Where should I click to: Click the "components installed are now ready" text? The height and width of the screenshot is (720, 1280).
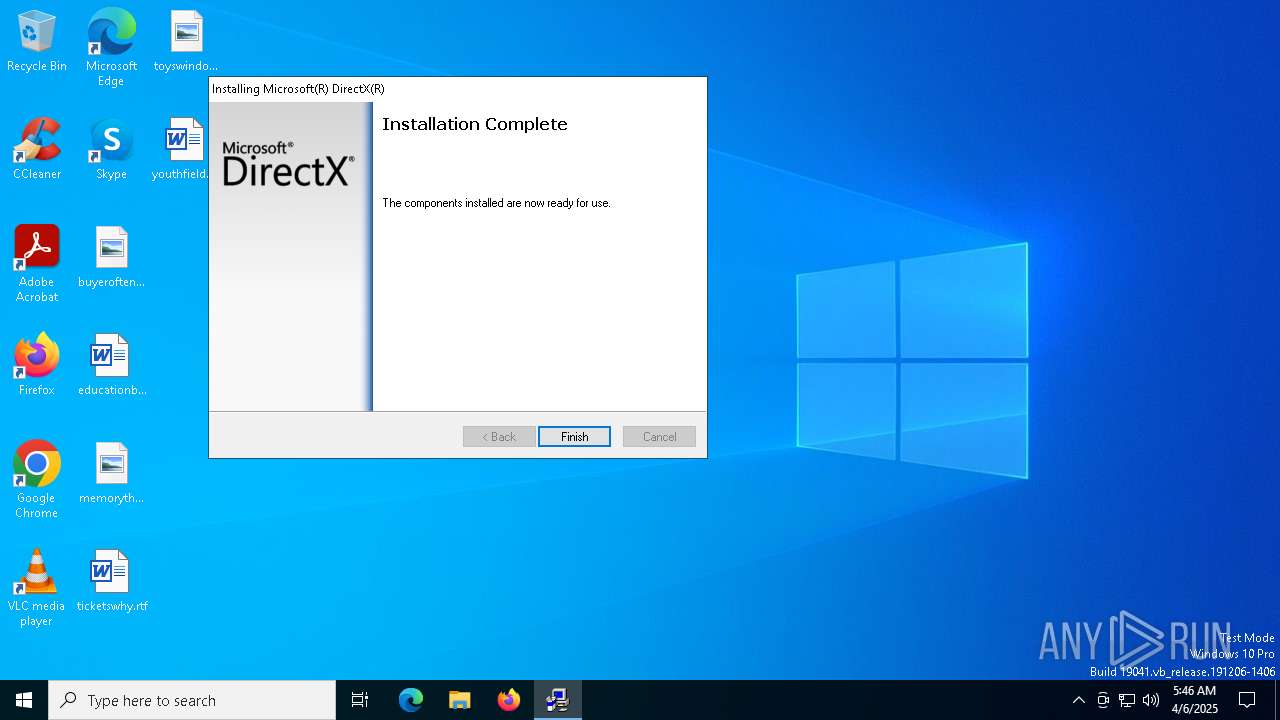[x=496, y=203]
